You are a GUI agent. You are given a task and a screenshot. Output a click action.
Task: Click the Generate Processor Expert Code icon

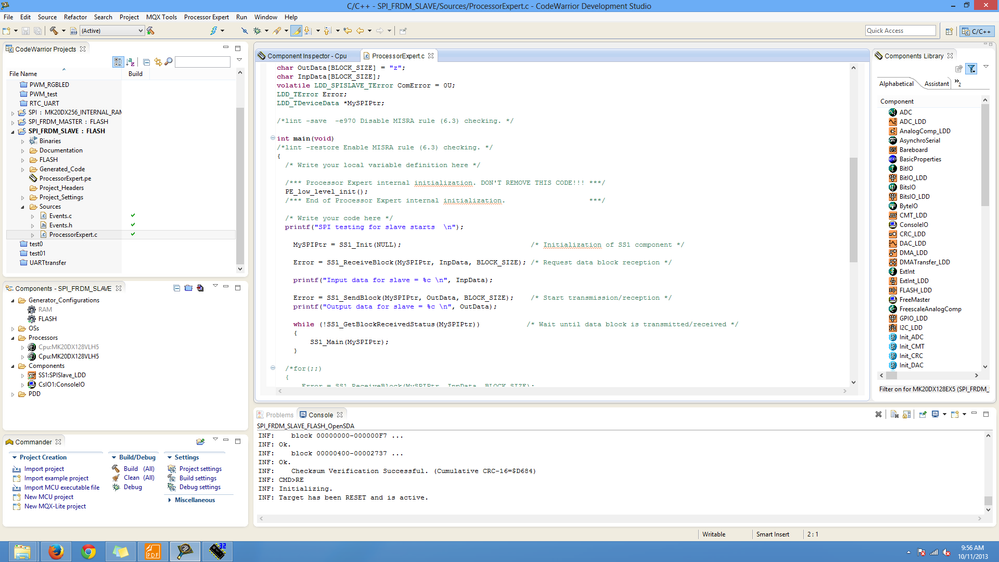coord(200,288)
